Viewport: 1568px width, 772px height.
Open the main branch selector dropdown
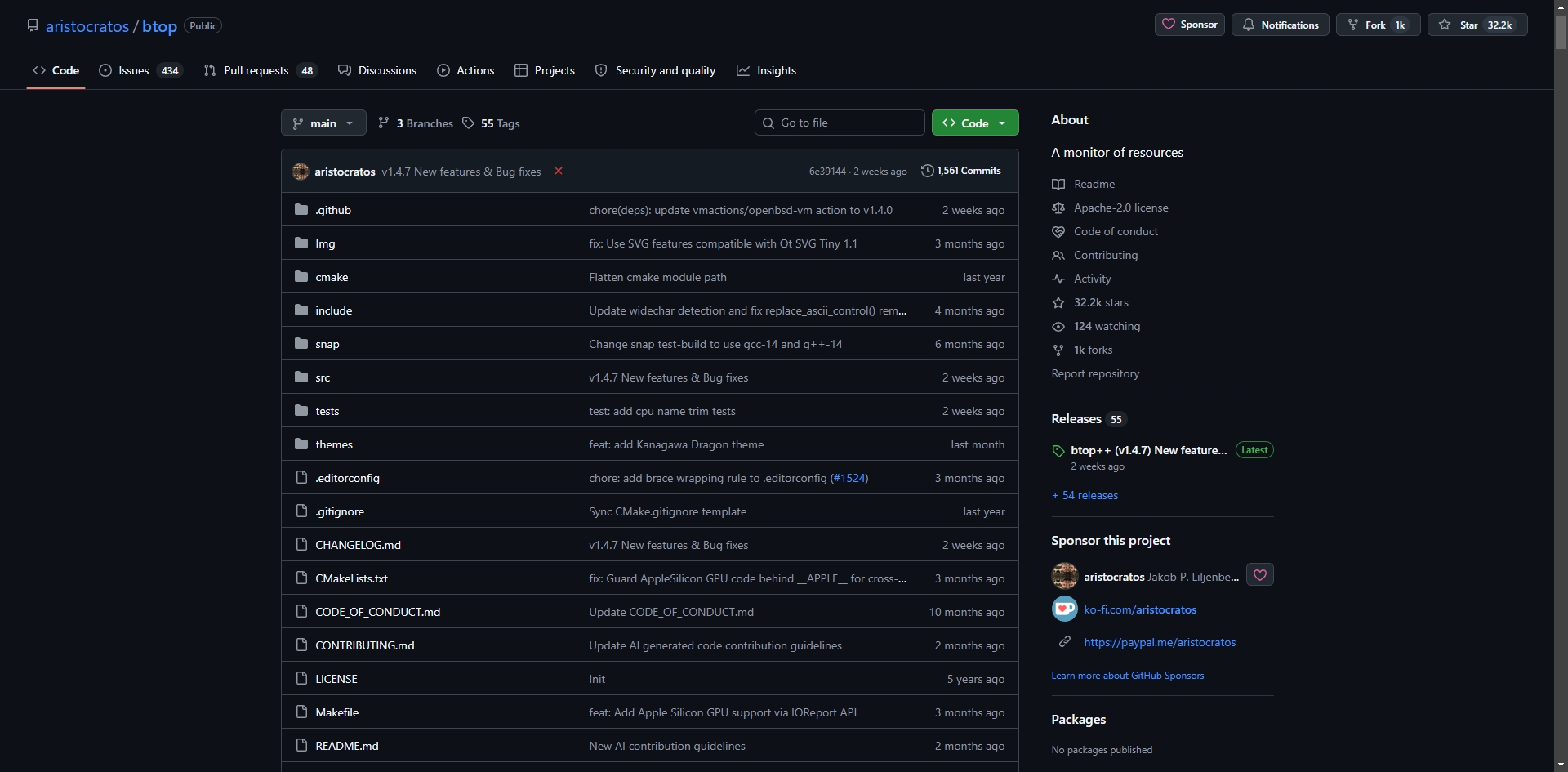pyautogui.click(x=323, y=123)
